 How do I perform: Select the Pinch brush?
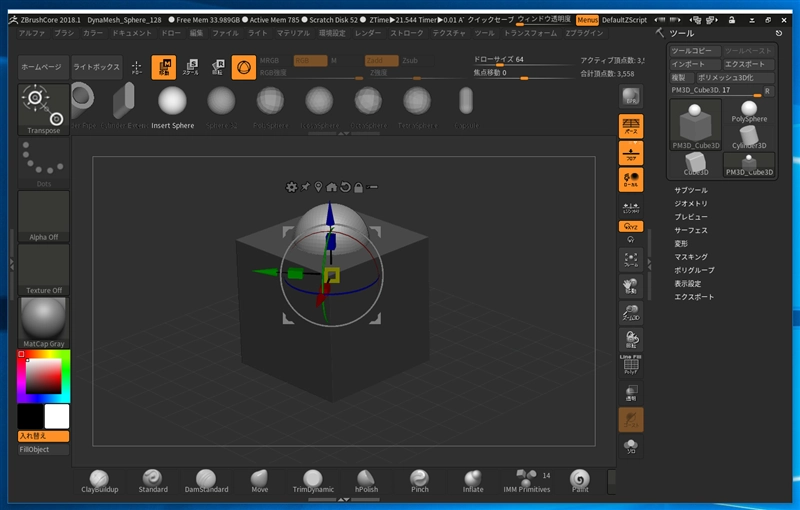click(x=419, y=481)
